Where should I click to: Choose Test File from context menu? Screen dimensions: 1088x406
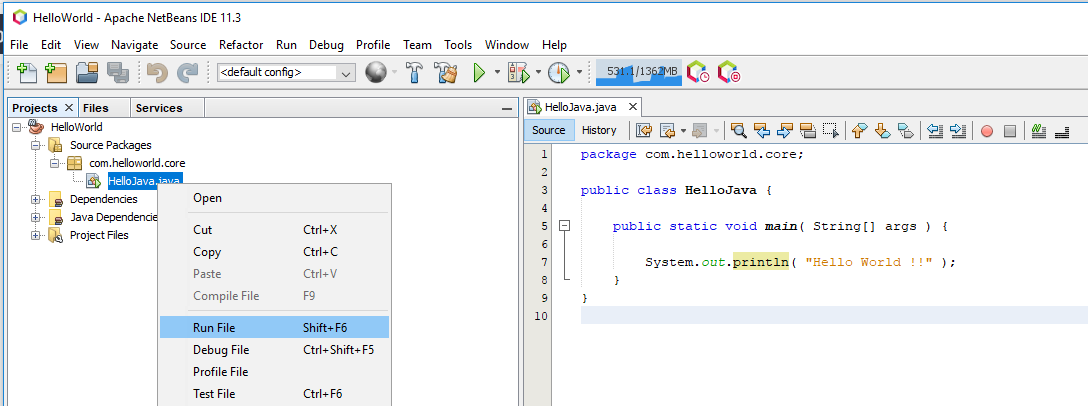pos(274,394)
